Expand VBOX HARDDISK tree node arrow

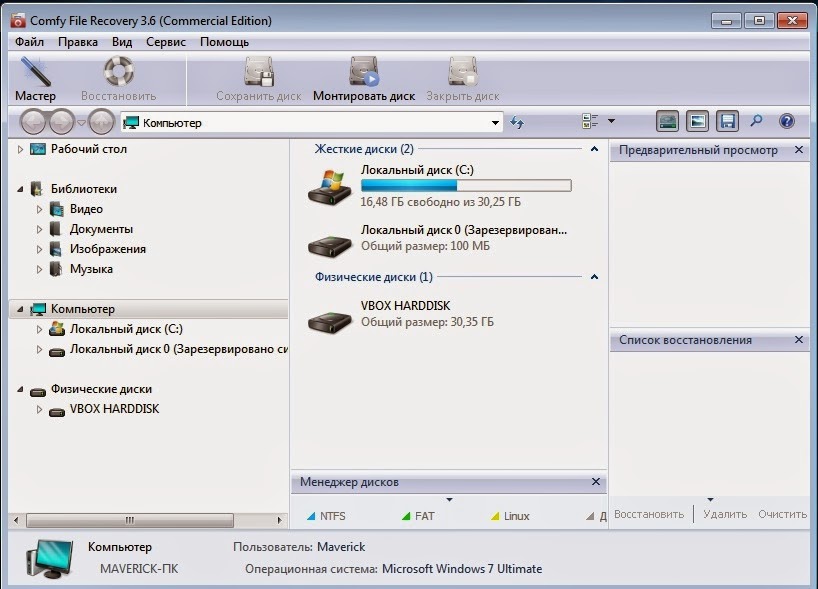point(39,410)
